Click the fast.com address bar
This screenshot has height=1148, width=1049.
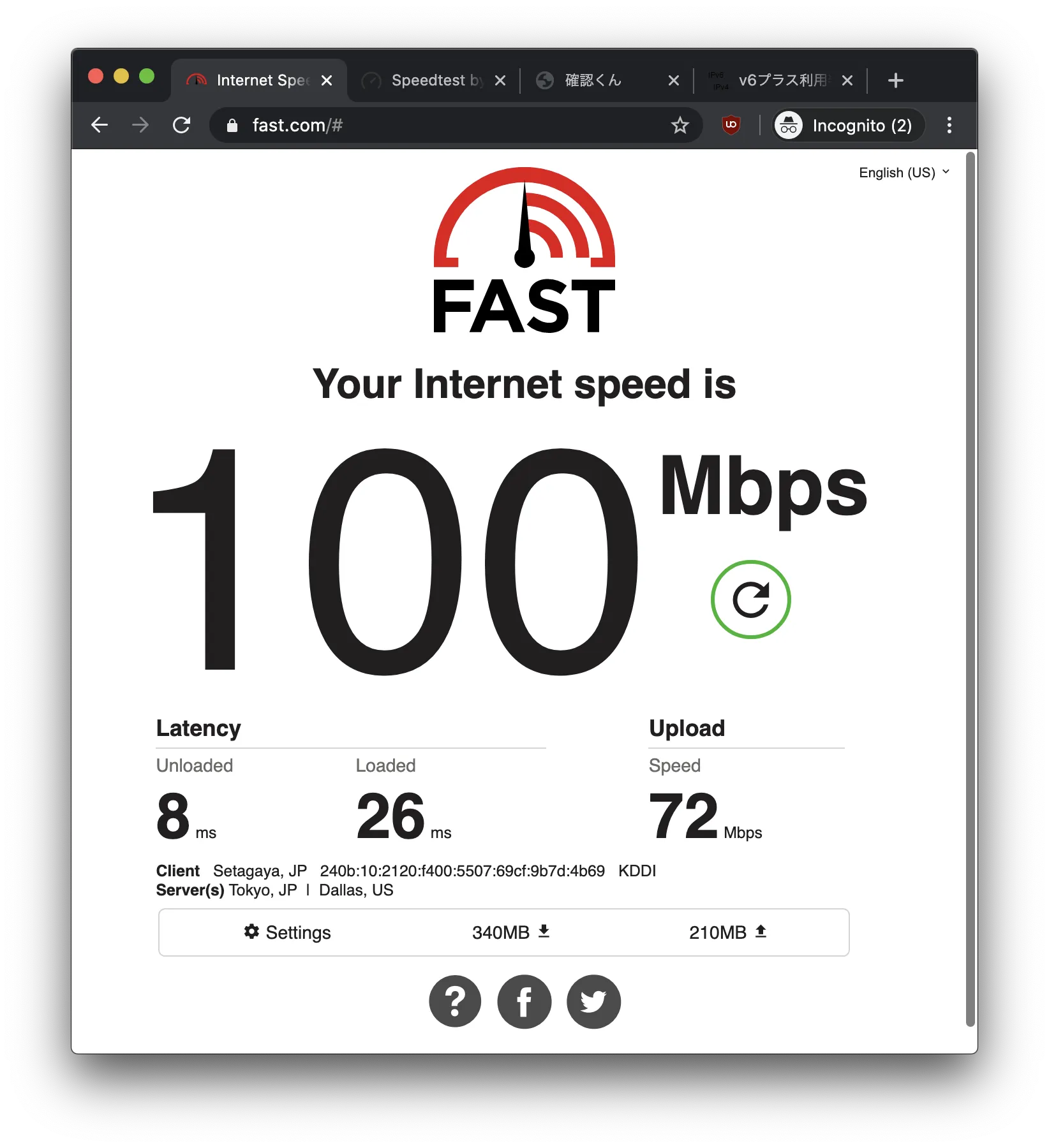click(447, 125)
